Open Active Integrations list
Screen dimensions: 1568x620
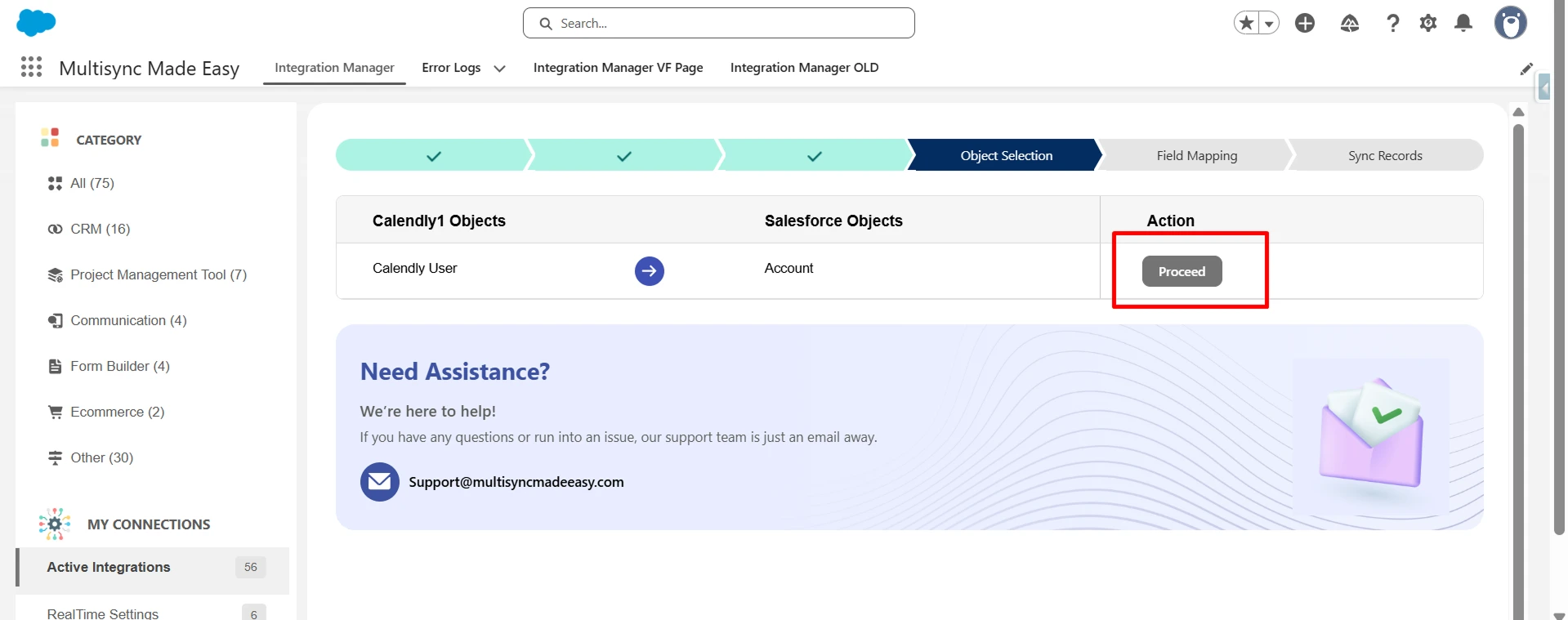pyautogui.click(x=153, y=570)
